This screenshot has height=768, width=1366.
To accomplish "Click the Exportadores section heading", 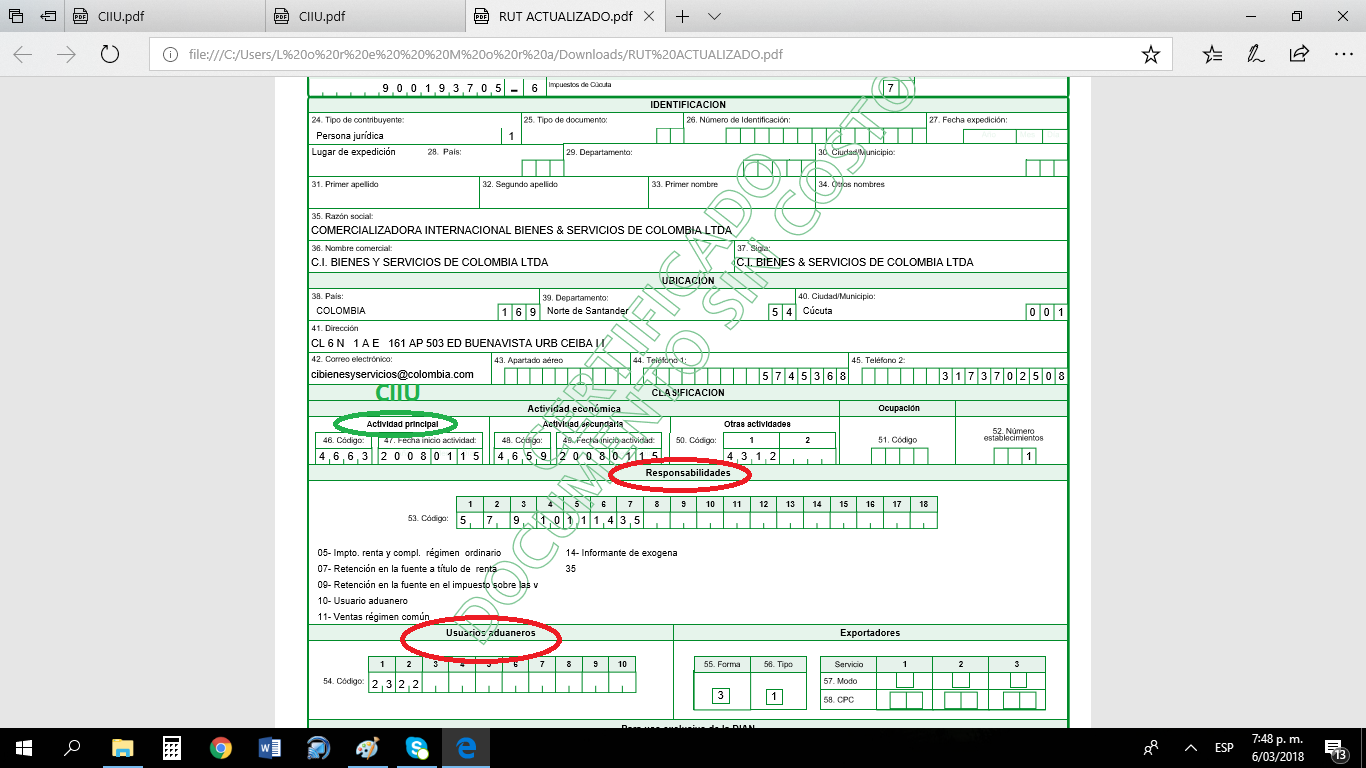I will point(870,633).
